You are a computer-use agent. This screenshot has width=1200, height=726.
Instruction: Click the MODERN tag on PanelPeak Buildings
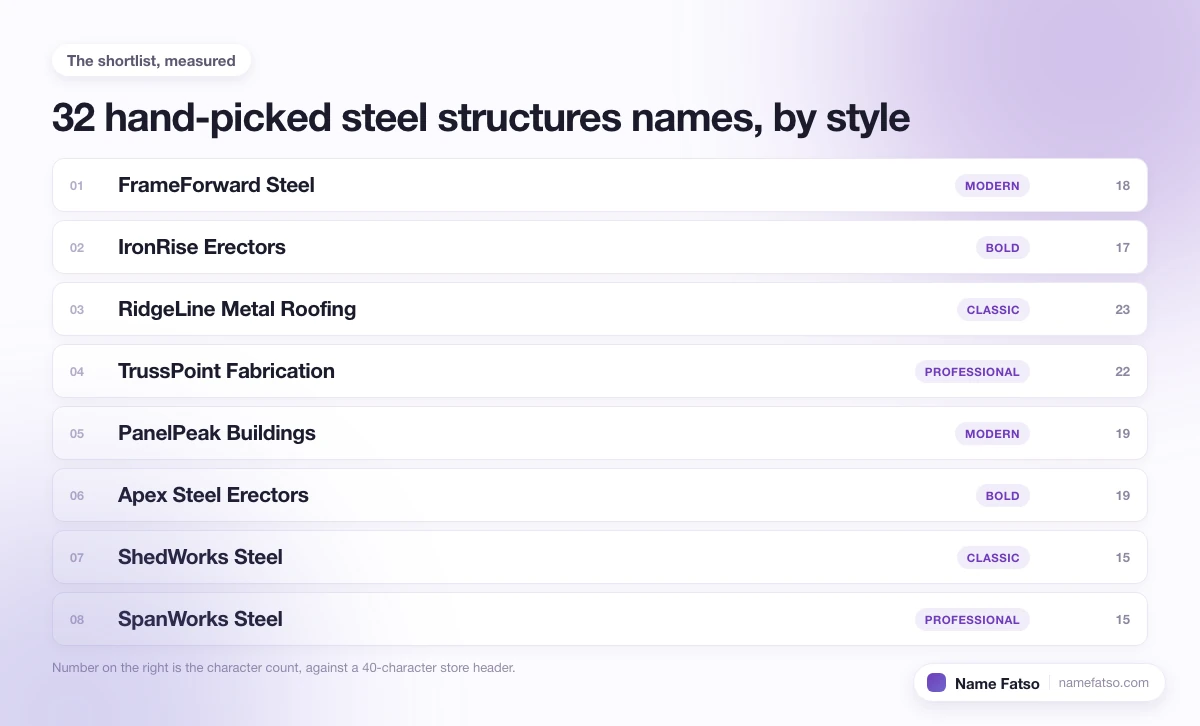point(992,434)
